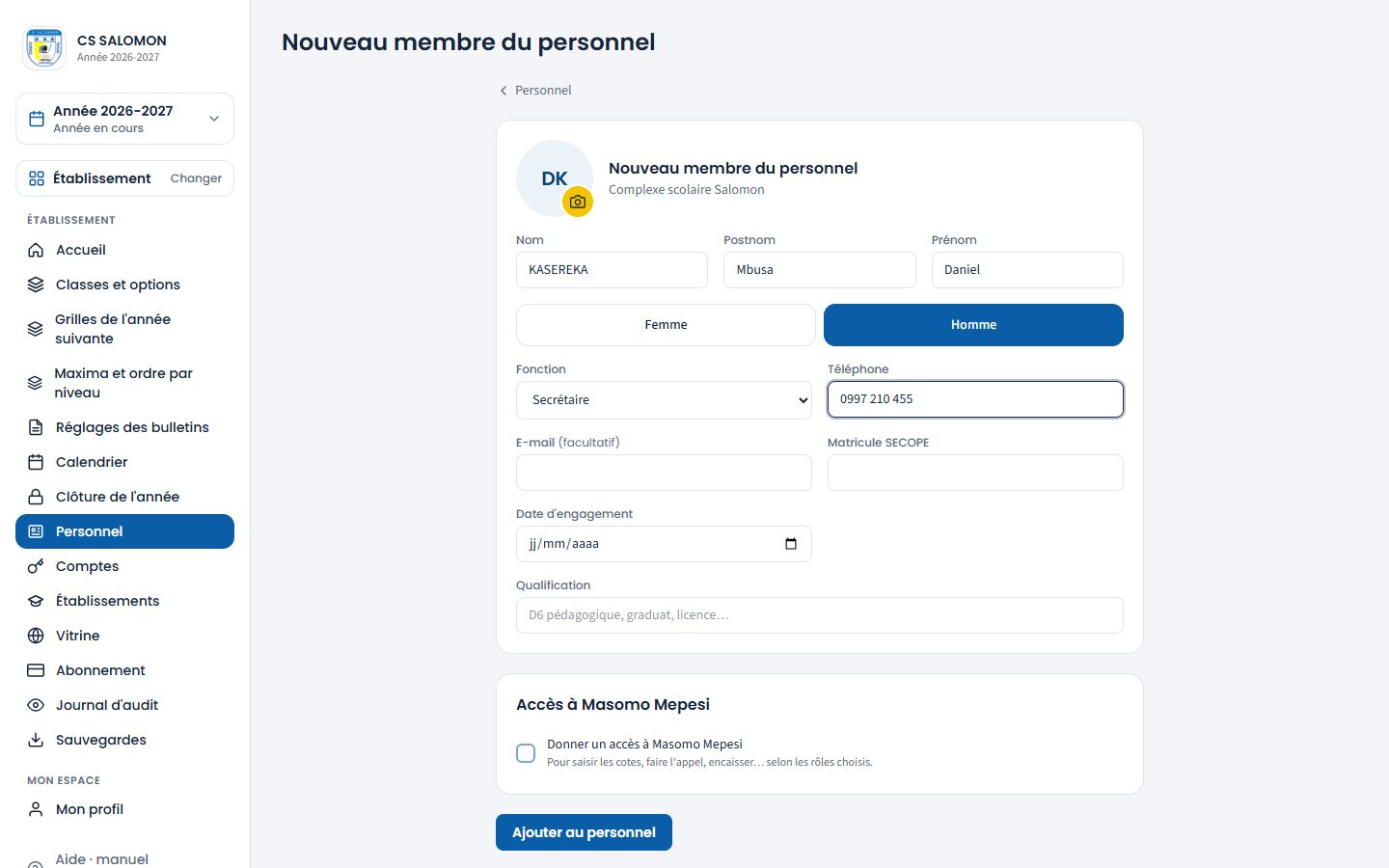Click the Calendrier icon in sidebar
The height and width of the screenshot is (868, 1389).
36,462
